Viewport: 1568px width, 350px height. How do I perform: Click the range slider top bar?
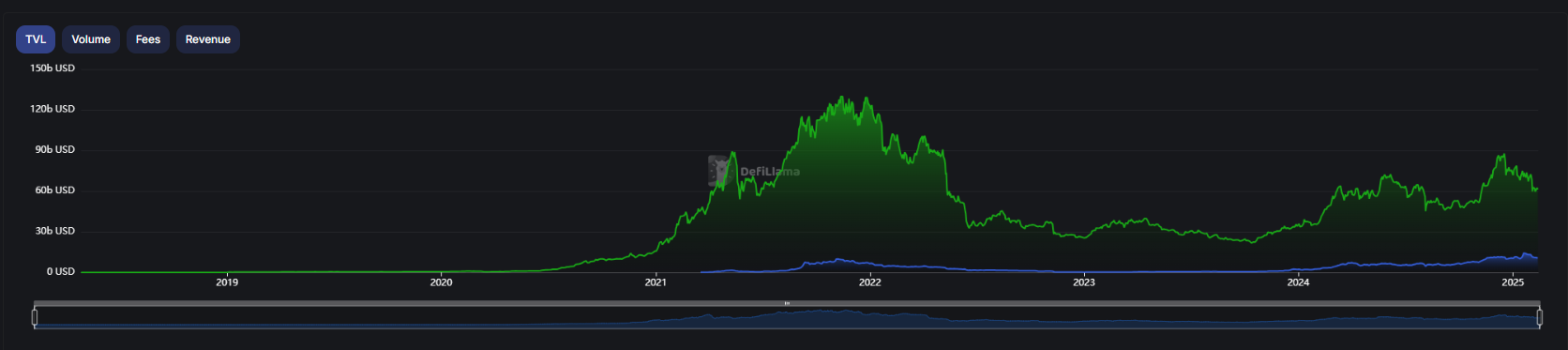pos(787,303)
